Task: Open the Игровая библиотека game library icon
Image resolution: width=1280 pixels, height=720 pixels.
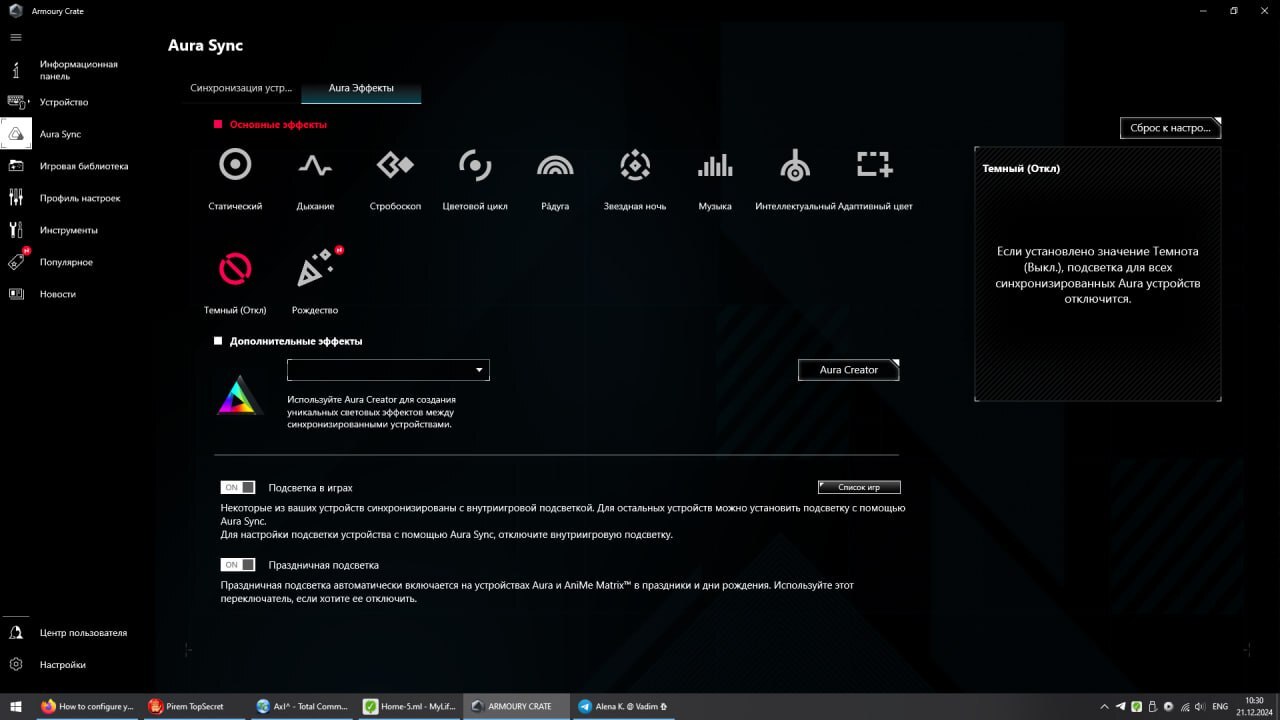Action: (16, 166)
